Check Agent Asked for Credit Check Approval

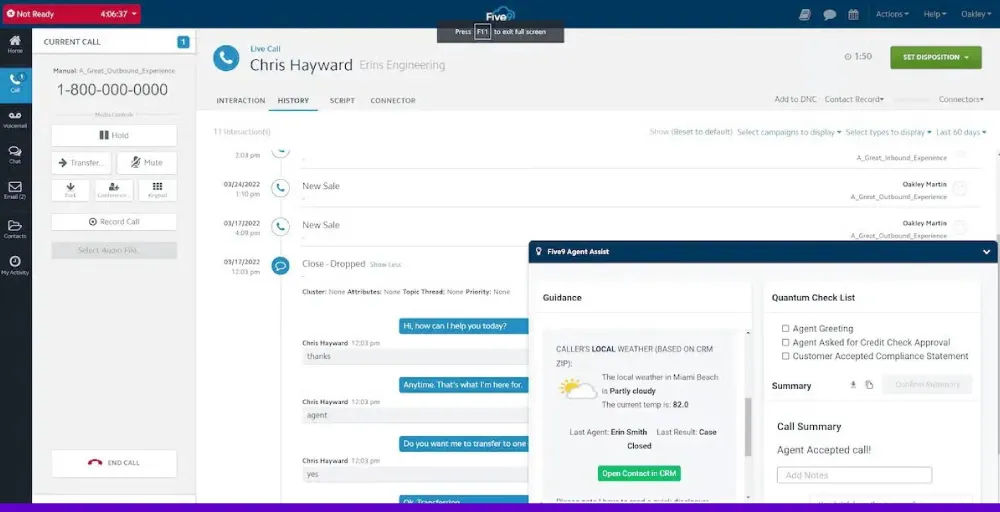785,342
